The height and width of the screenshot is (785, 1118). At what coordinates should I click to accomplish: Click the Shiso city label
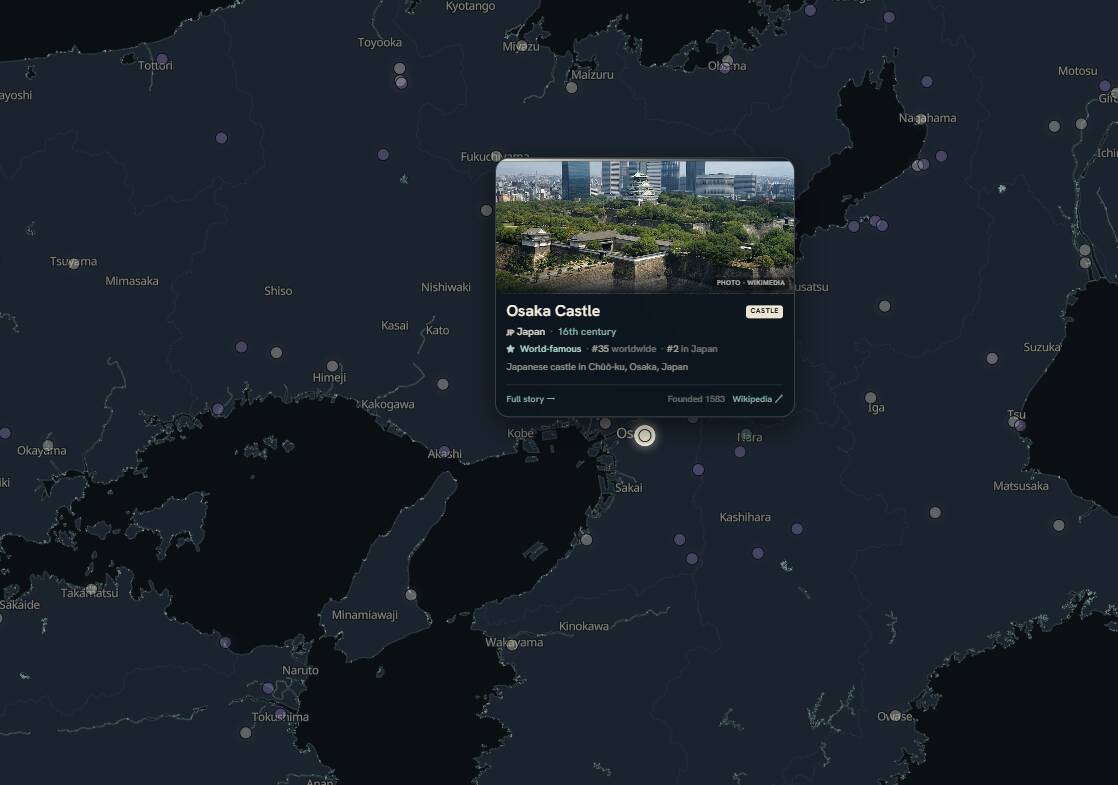pyautogui.click(x=278, y=291)
